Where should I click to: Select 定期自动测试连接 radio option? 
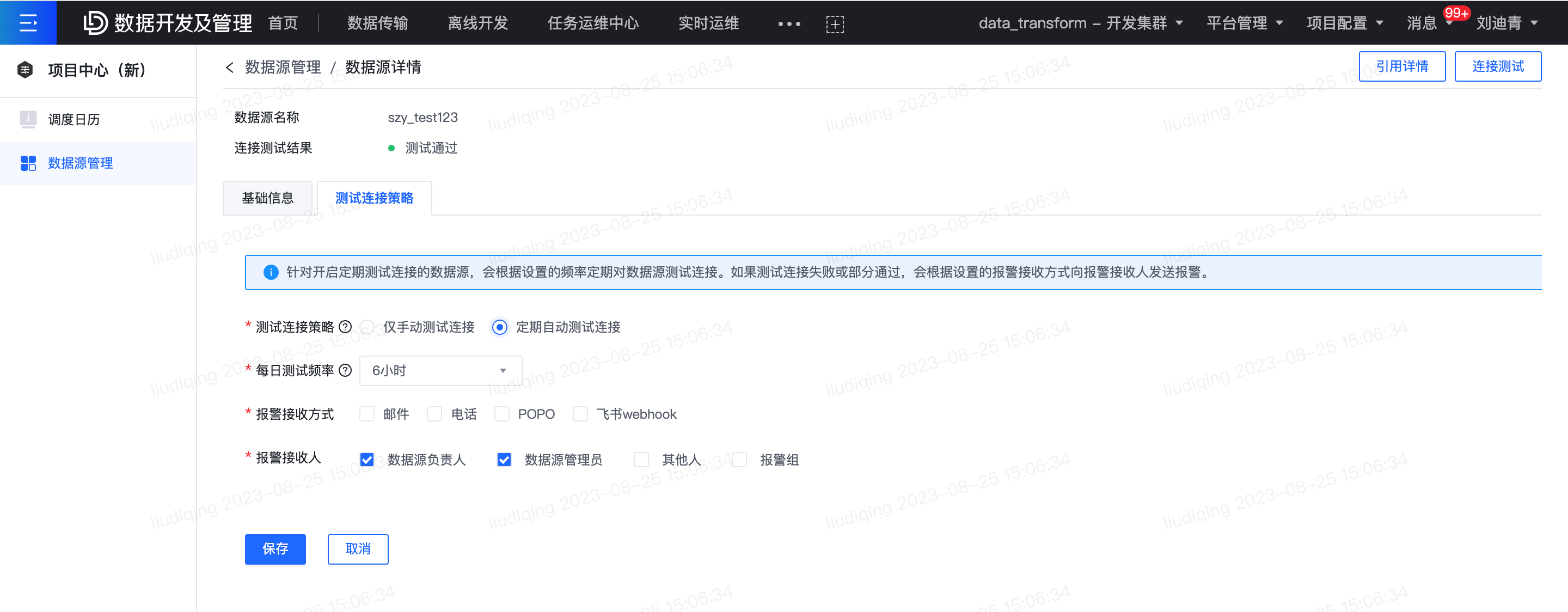click(500, 327)
